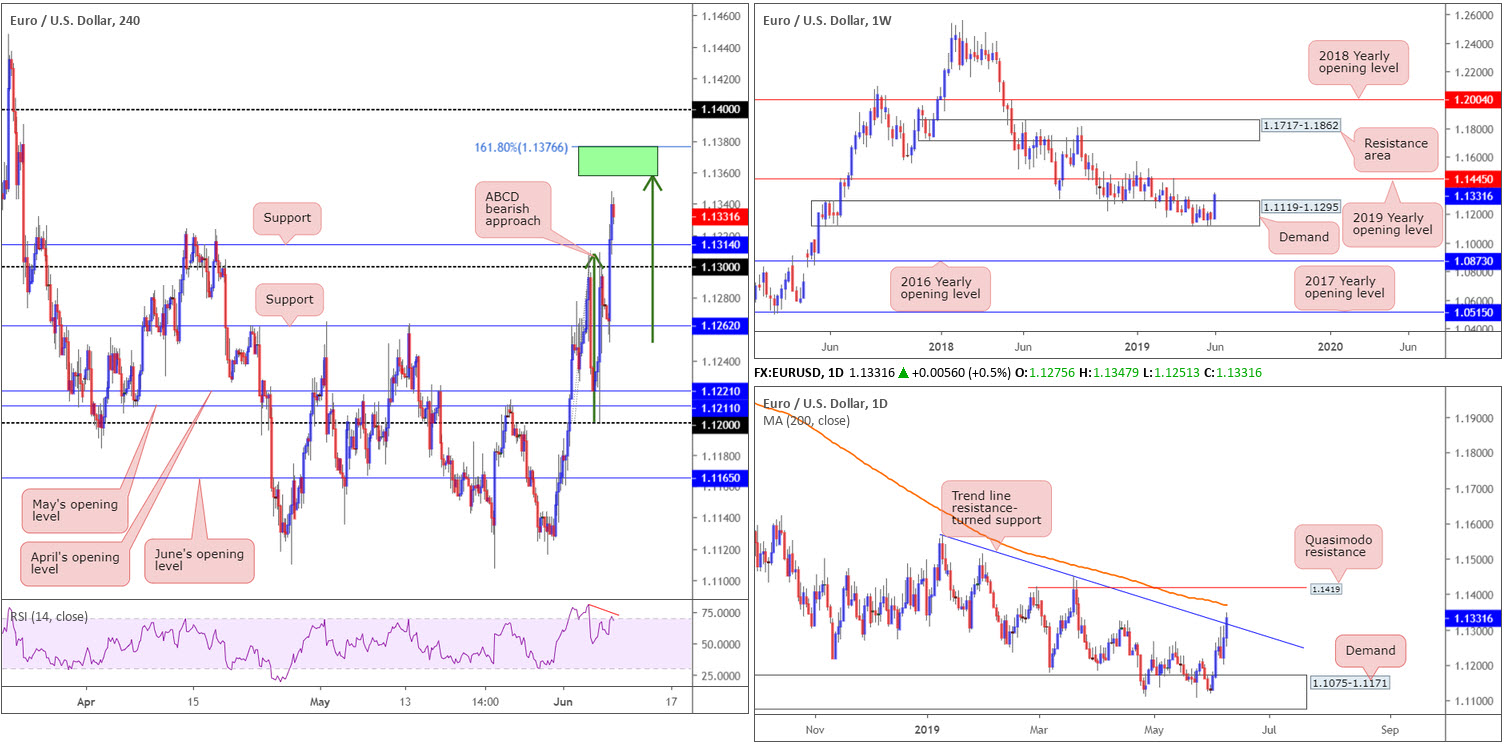1504x746 pixels.
Task: Select the 1.12110 price label
Action: tap(721, 407)
